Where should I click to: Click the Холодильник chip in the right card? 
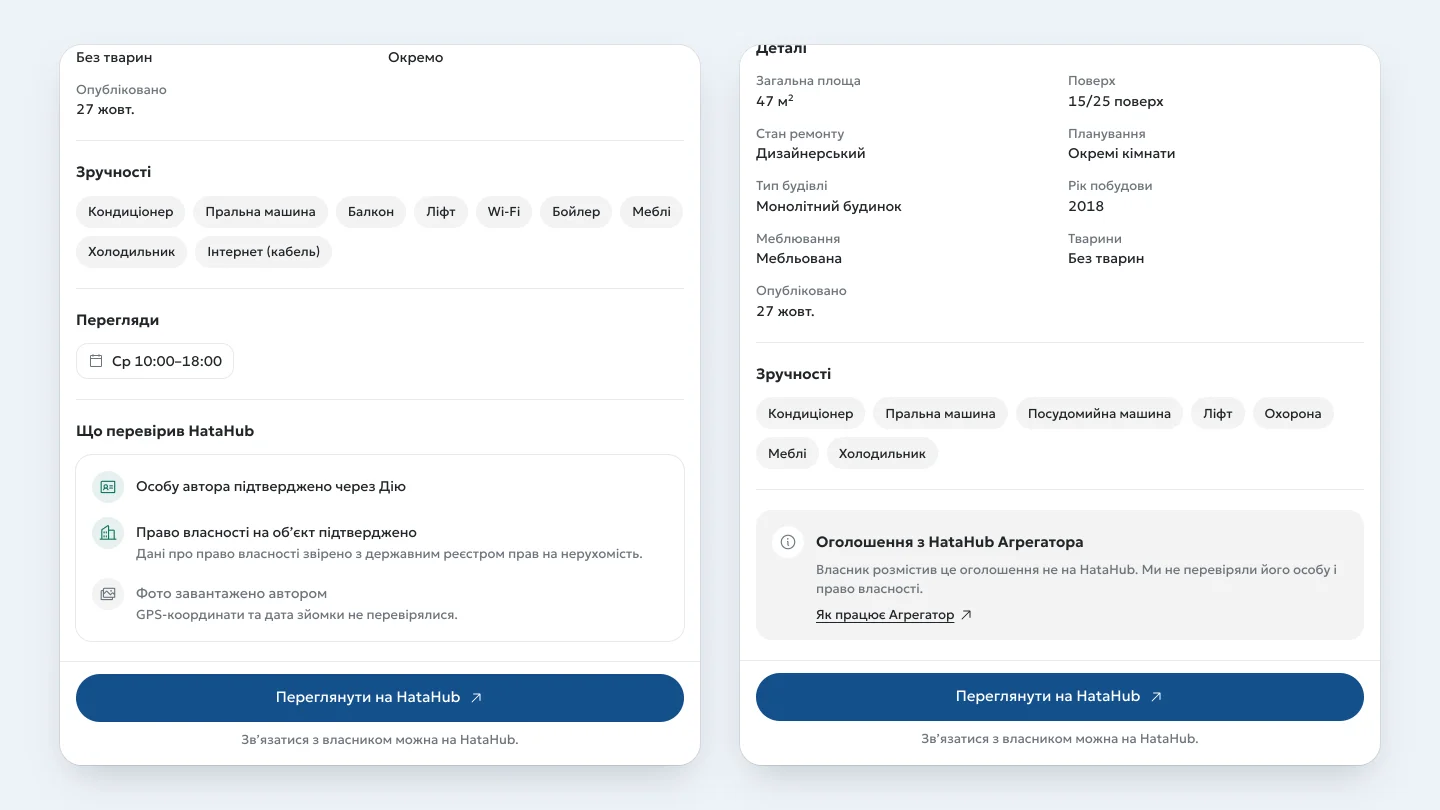882,454
